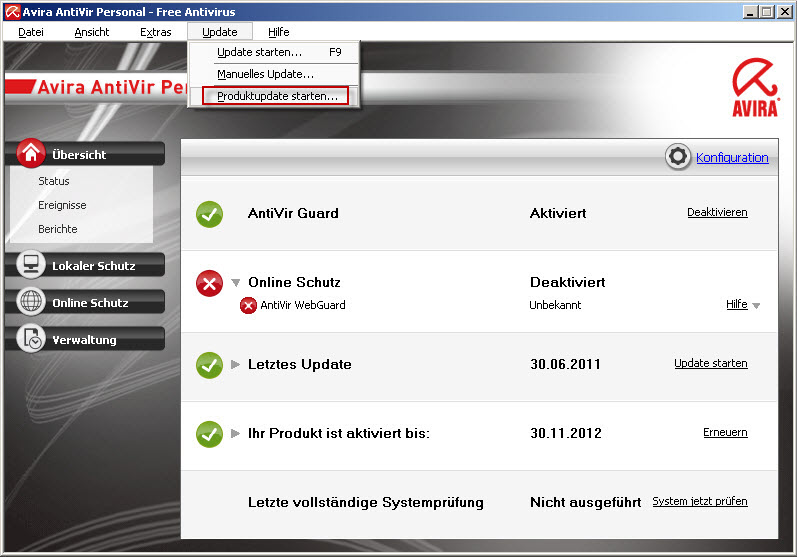The image size is (797, 557).
Task: Open the Hilfe dropdown arrow next to WebGuard
Action: [x=756, y=306]
